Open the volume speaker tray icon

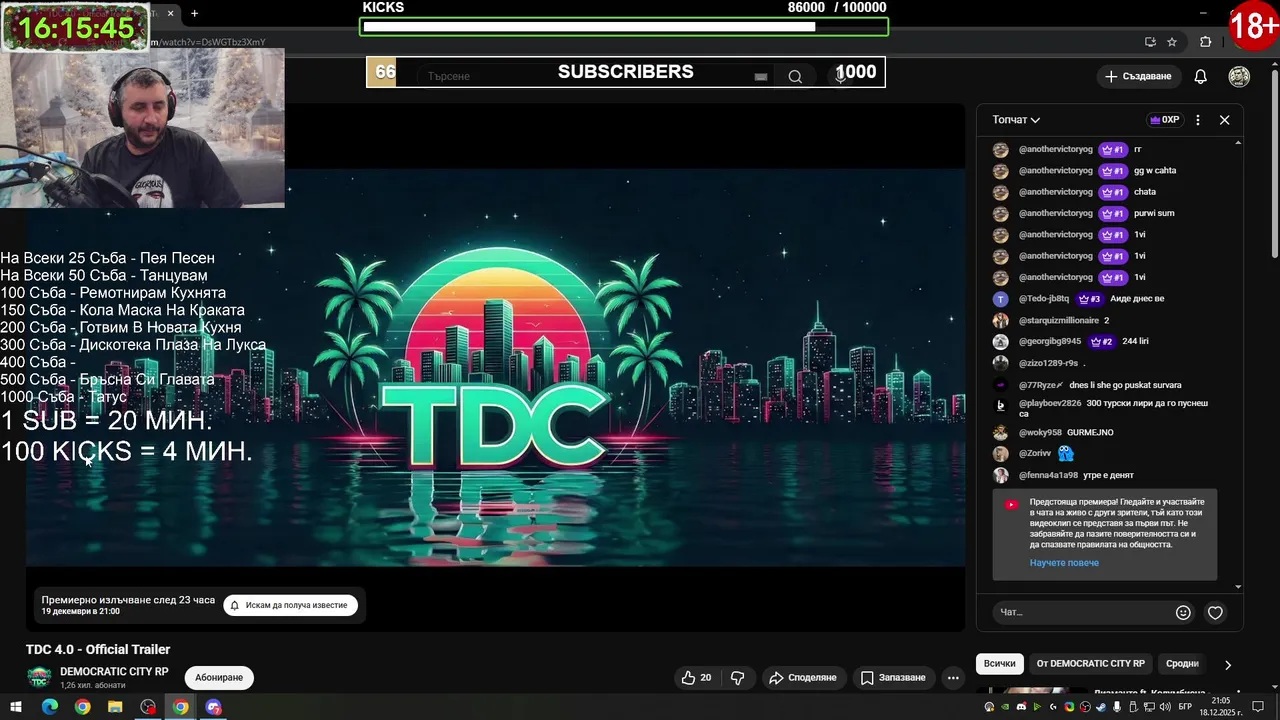(1165, 707)
